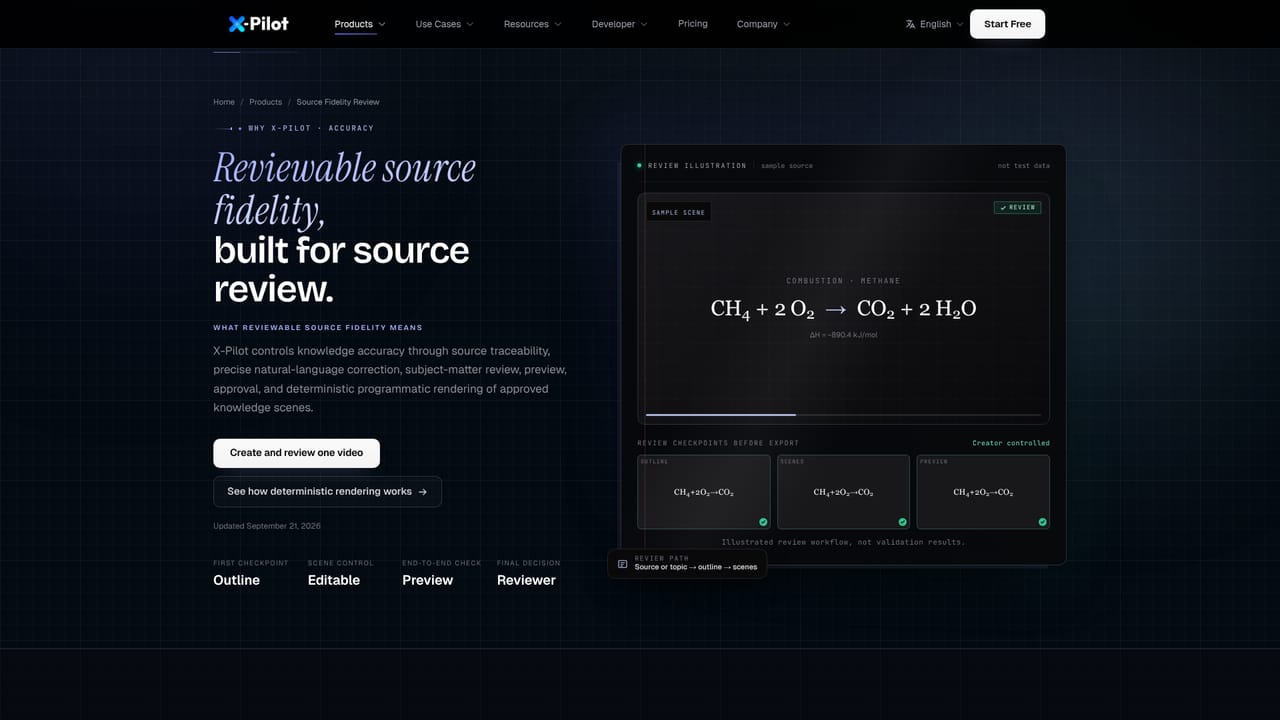Click the Start Free button
Screen dimensions: 1280x720
[1007, 24]
